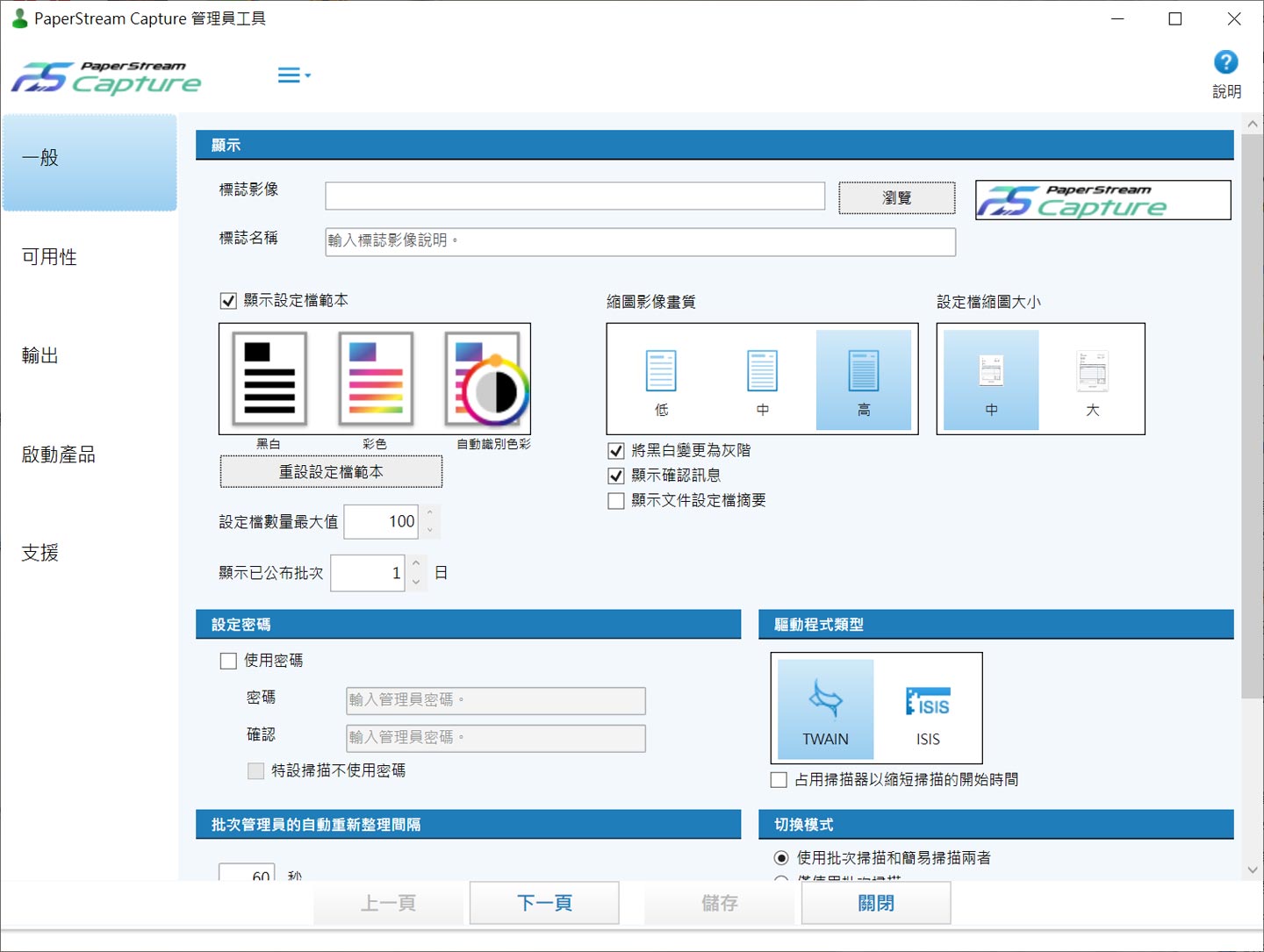1264x952 pixels.
Task: Click the scrollbar down arrow
Action: [x=1253, y=870]
